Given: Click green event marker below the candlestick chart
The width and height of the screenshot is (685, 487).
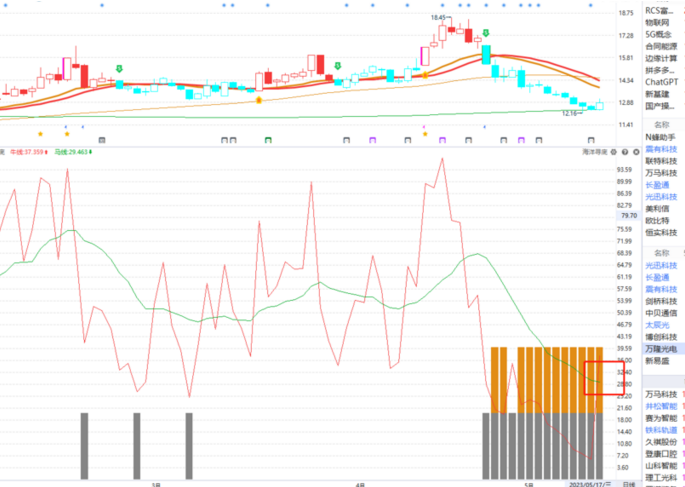Looking at the screenshot, I should pyautogui.click(x=268, y=140).
